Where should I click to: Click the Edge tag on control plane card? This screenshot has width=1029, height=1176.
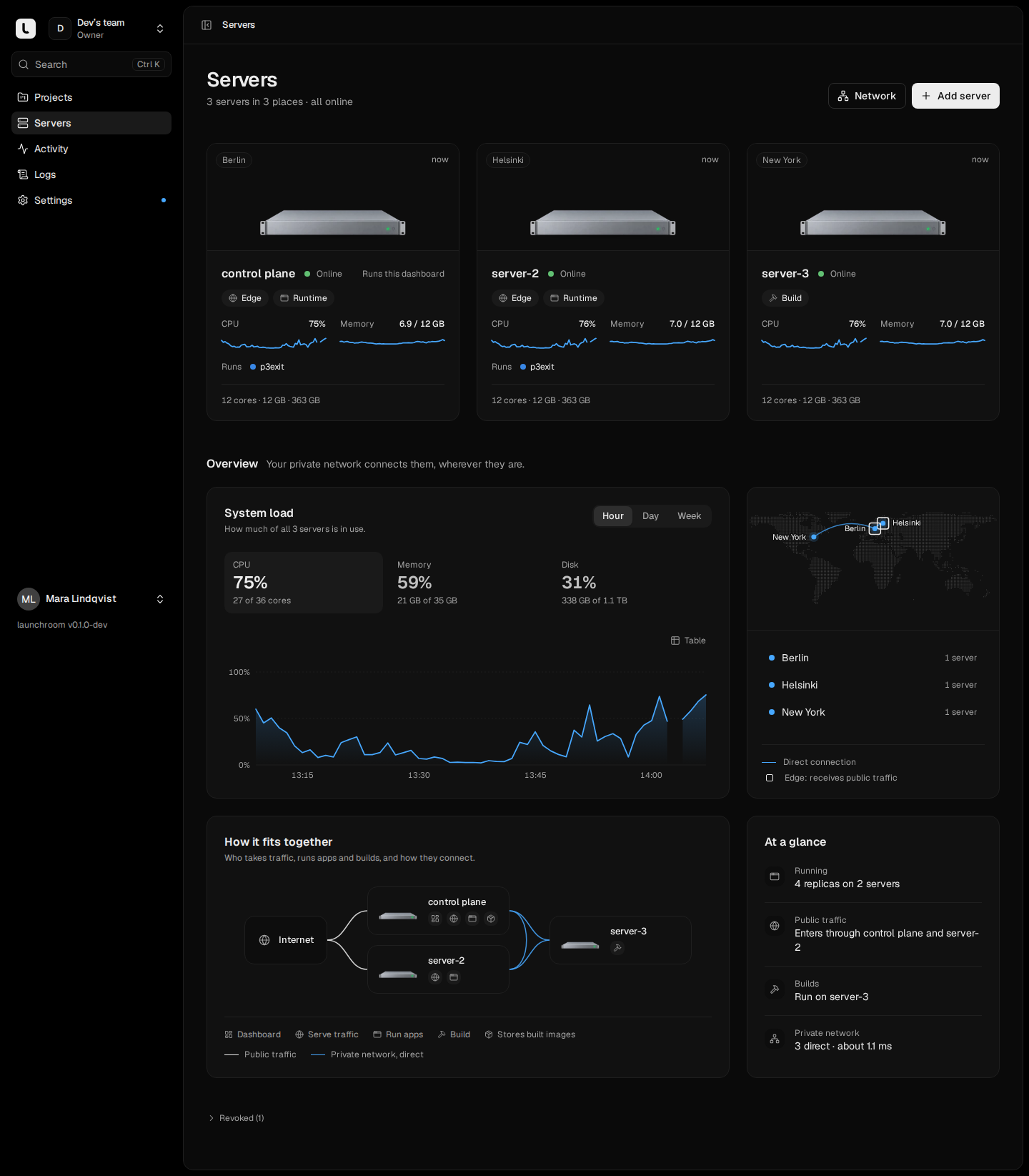coord(245,298)
